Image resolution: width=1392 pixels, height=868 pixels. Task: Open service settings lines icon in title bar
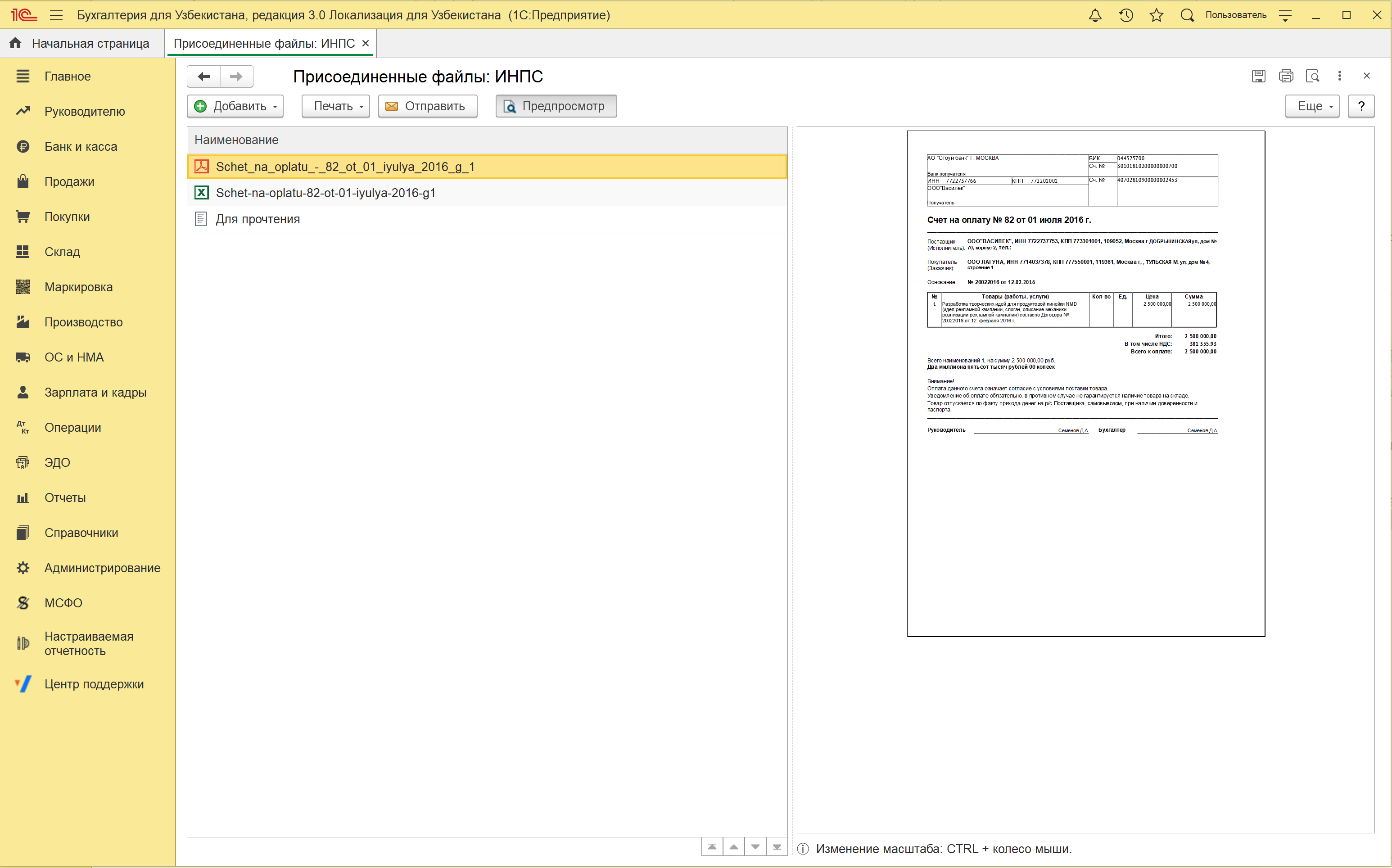click(1285, 15)
